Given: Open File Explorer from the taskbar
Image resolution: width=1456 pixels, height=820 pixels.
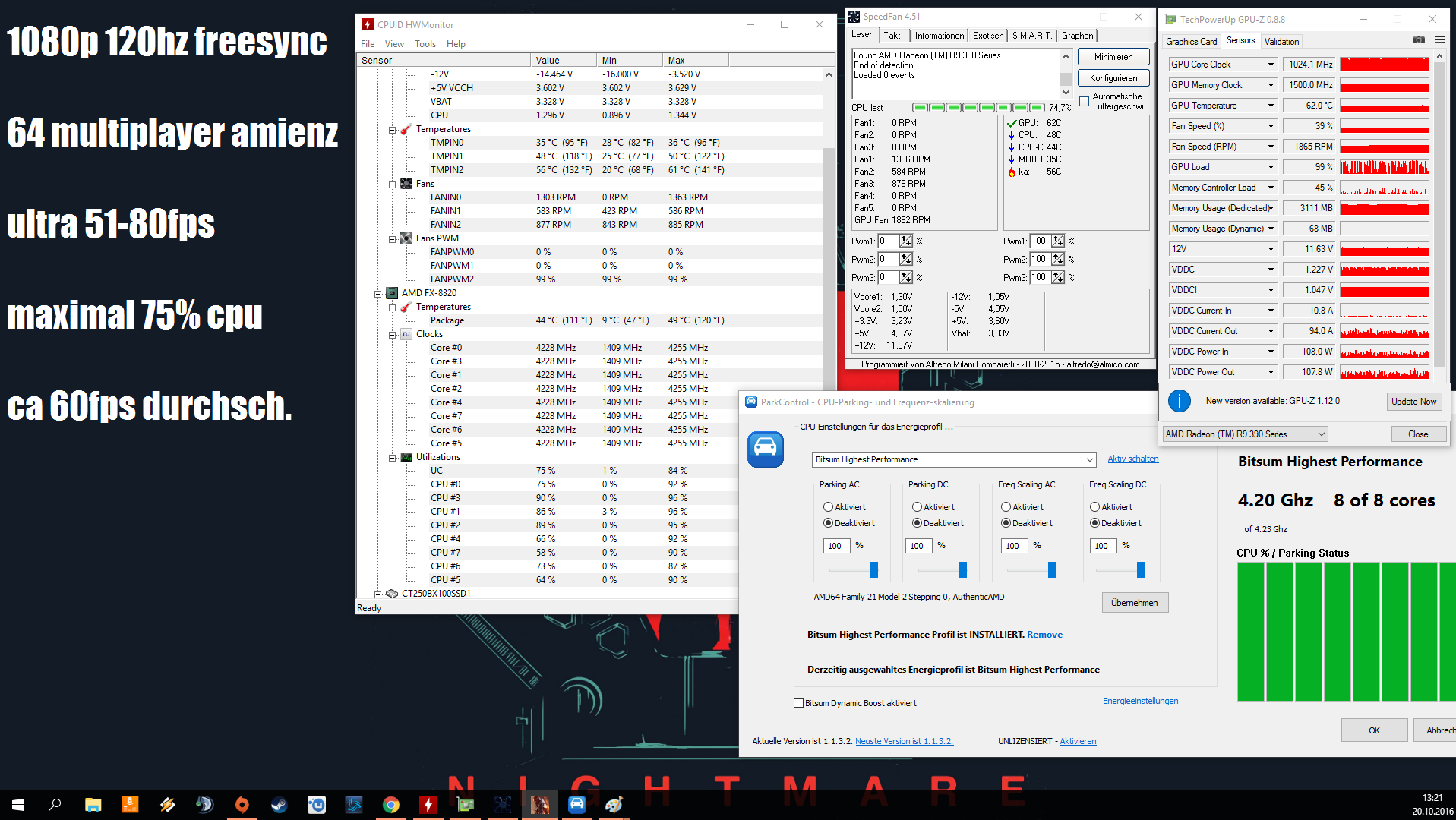Looking at the screenshot, I should pos(93,805).
